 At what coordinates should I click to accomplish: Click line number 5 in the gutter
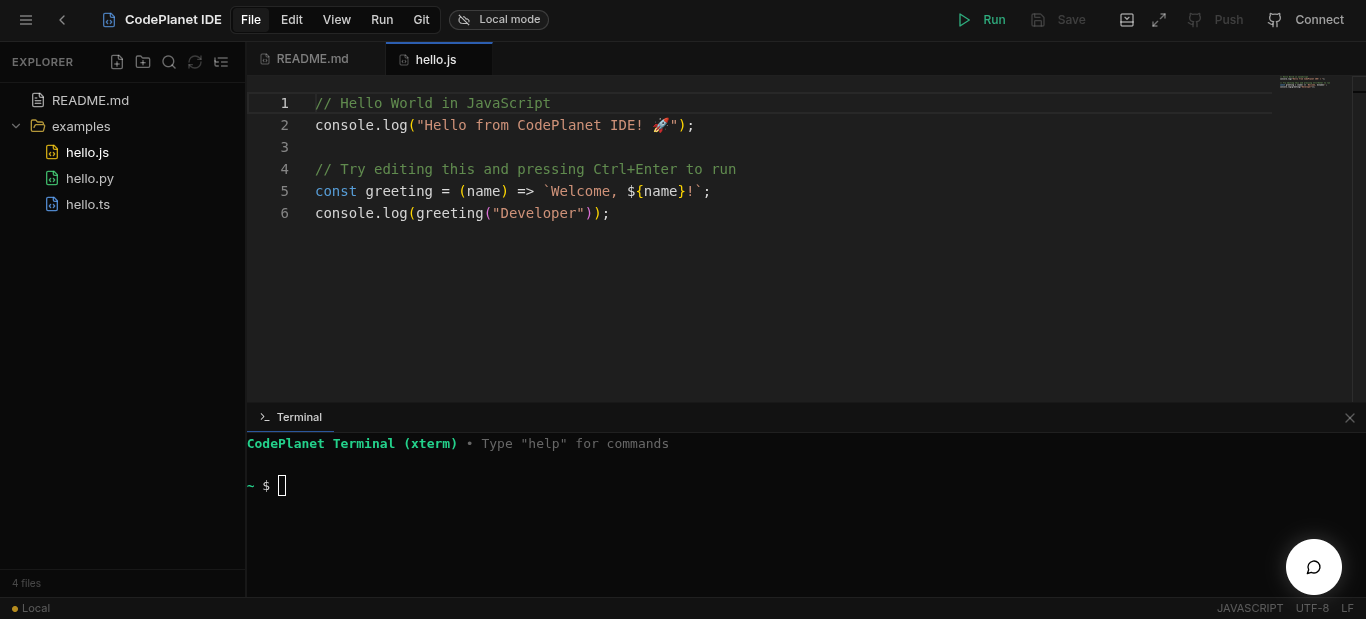285,191
